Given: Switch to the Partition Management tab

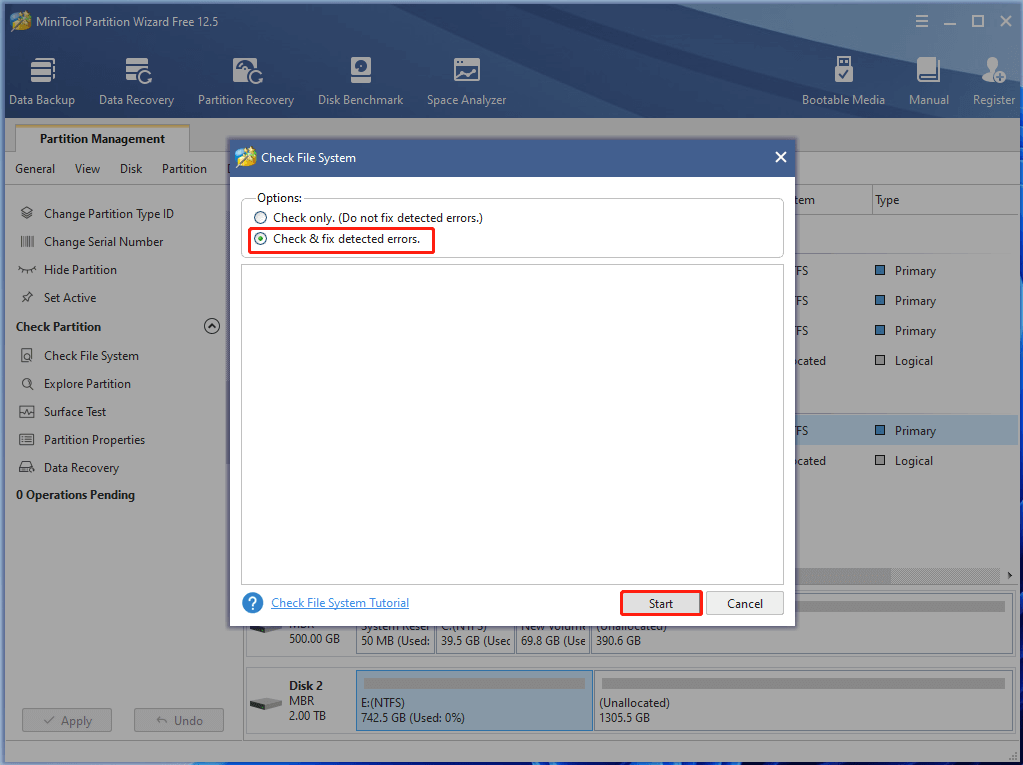Looking at the screenshot, I should click(102, 139).
